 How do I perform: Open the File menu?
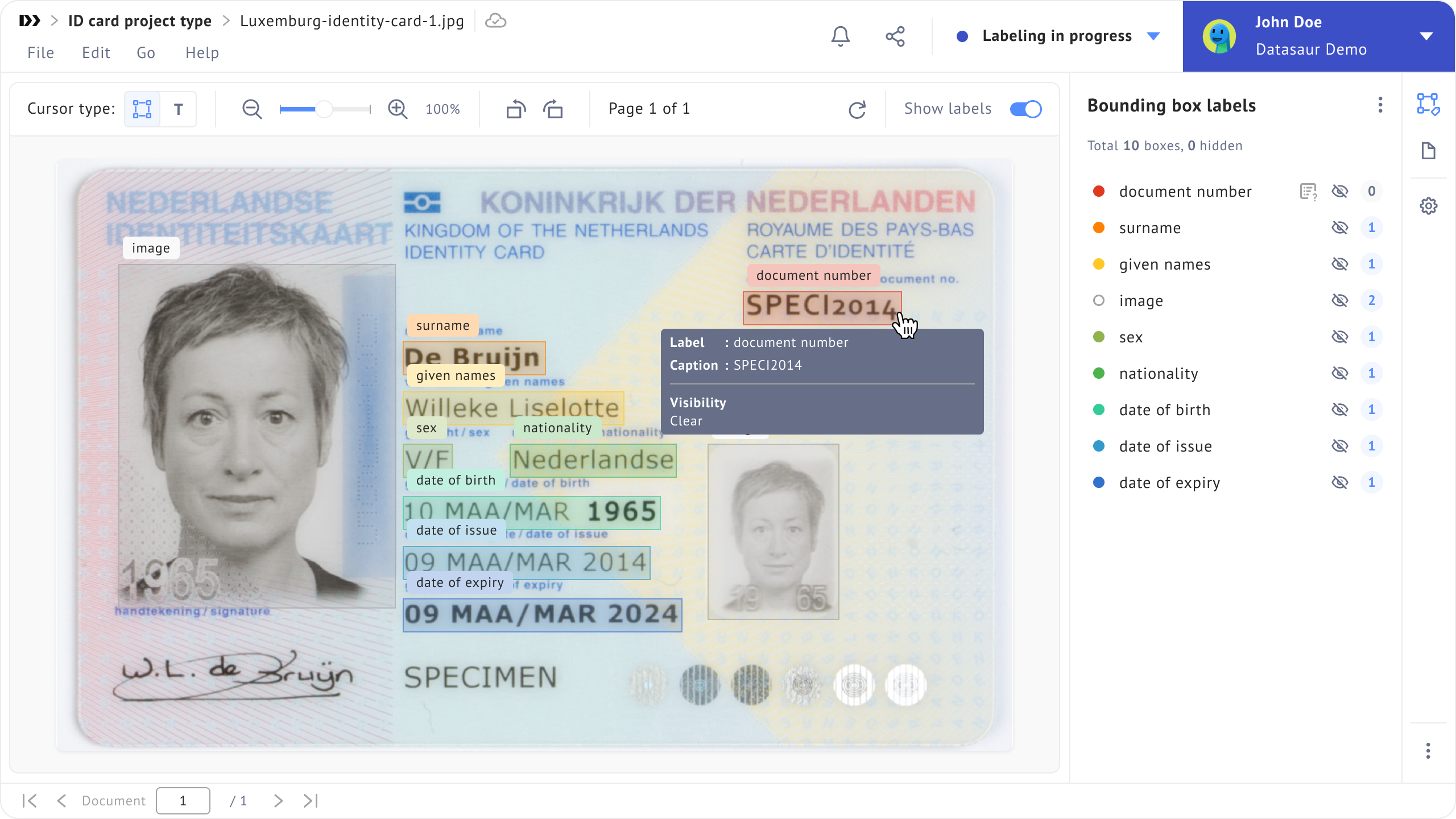41,53
